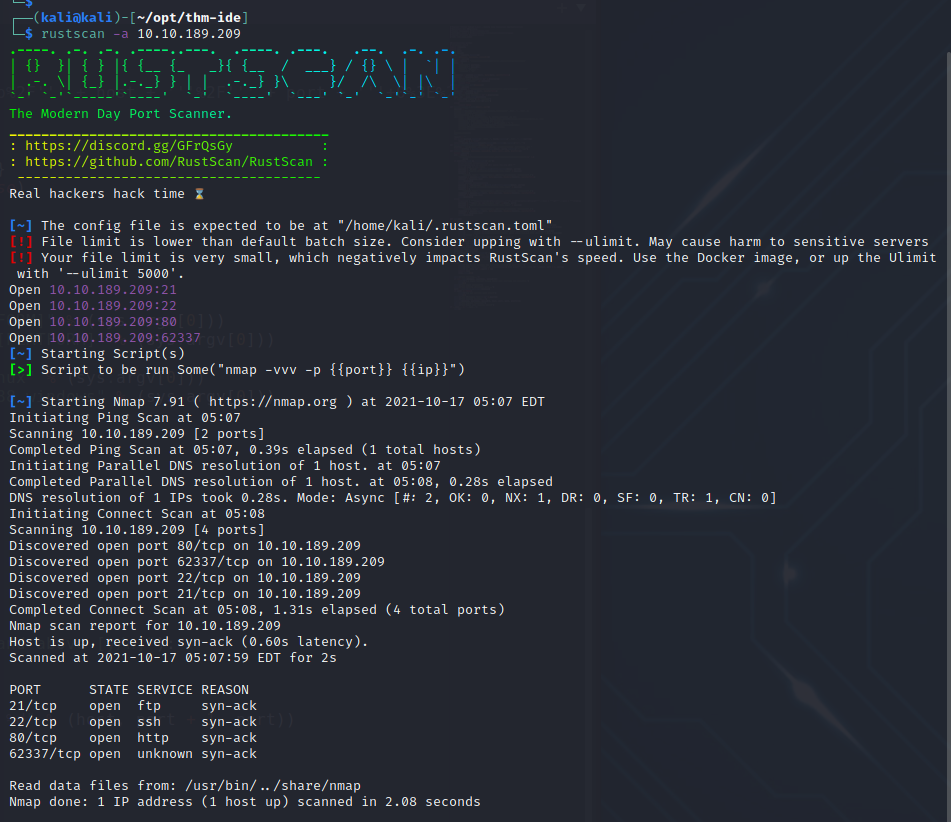Click 'Scanning 10.10.189.209 [4 ports]' line
This screenshot has width=951, height=822.
(136, 530)
